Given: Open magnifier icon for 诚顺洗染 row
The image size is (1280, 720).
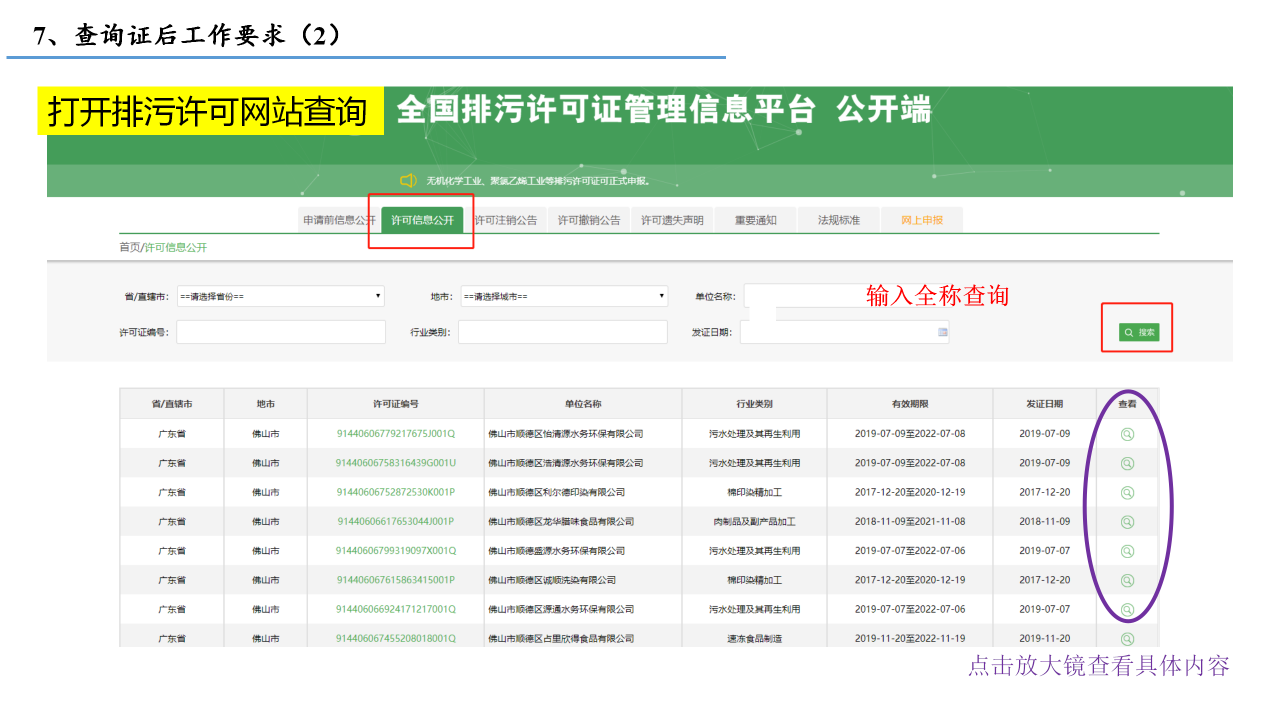Looking at the screenshot, I should click(1127, 580).
